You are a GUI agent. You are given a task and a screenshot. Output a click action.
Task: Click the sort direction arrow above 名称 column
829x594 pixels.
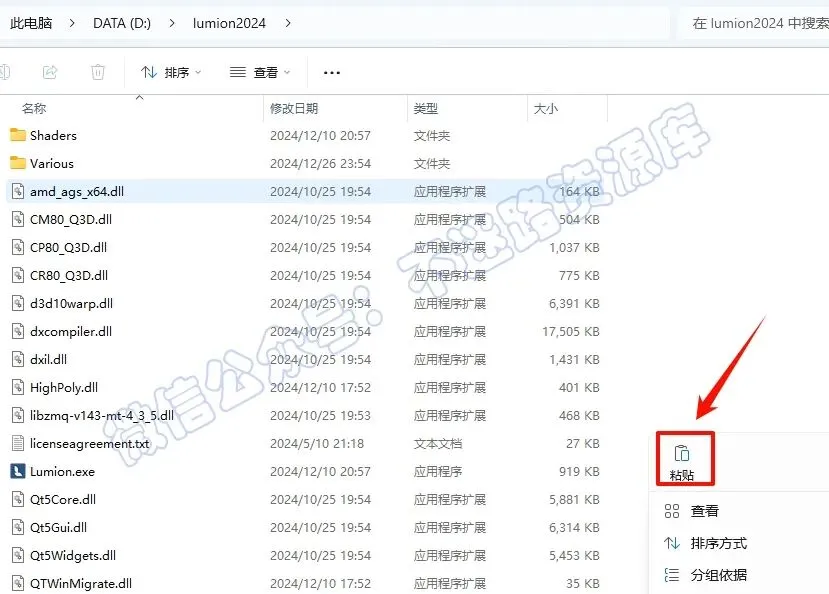[140, 97]
